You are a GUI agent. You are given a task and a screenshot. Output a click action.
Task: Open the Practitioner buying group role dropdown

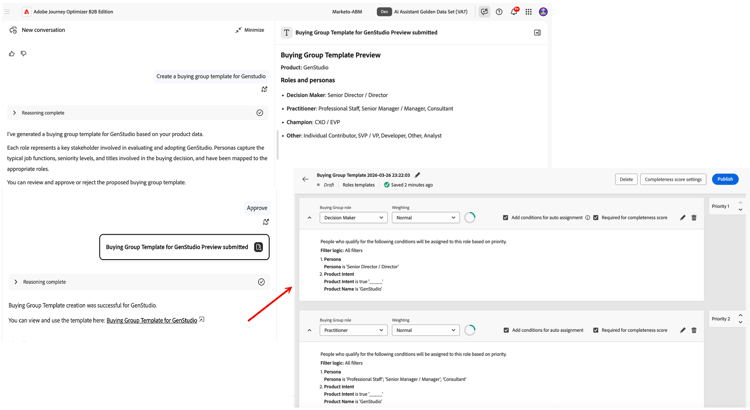[353, 330]
